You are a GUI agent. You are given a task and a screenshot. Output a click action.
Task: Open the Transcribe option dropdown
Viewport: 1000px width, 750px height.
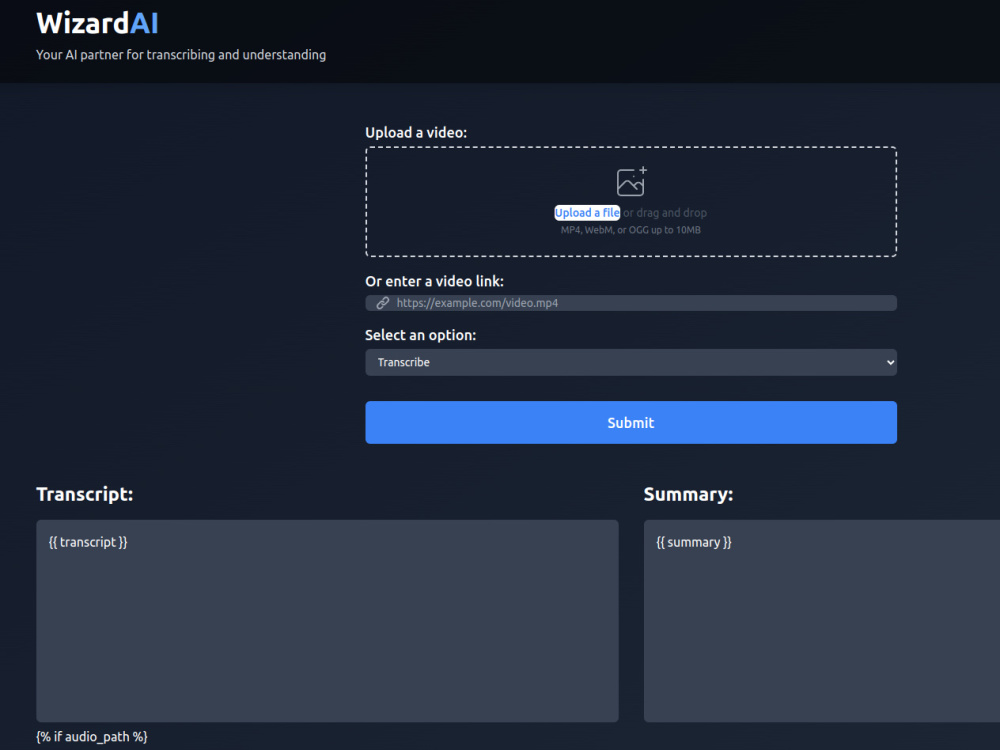[631, 362]
